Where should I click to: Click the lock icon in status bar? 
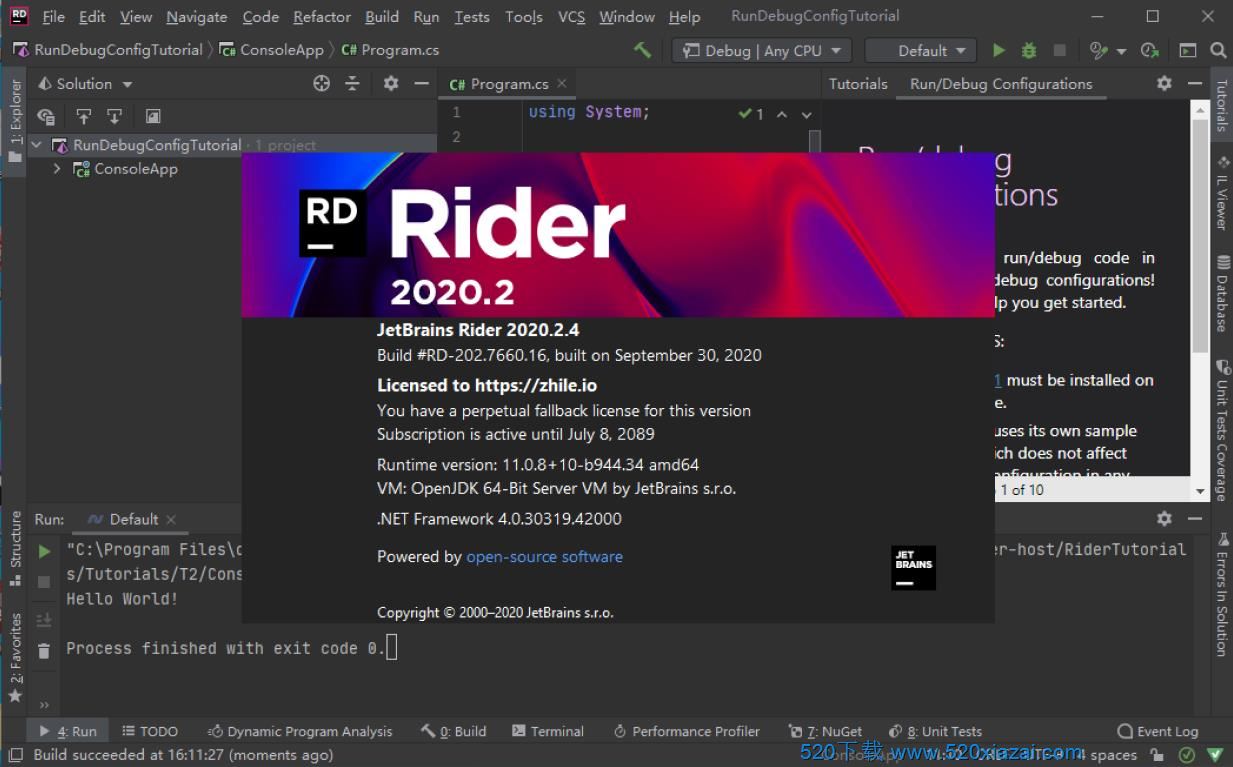point(1157,755)
